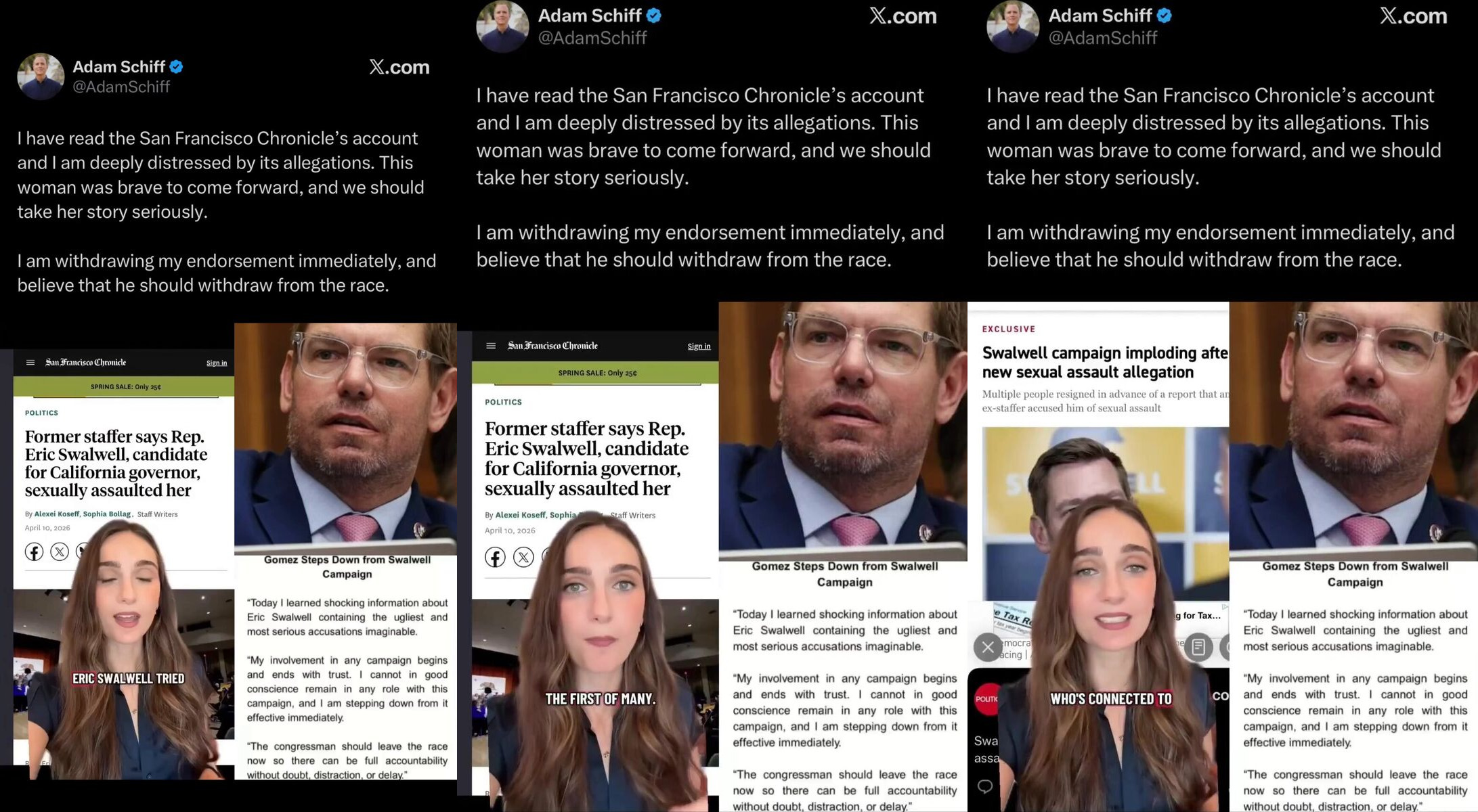Click the Facebook share icon in the 'ERIC SWALWELL TRIED' frame
The width and height of the screenshot is (1478, 812).
pyautogui.click(x=35, y=551)
